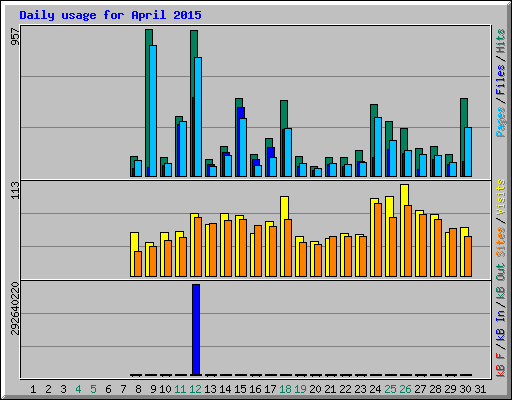Image resolution: width=512 pixels, height=400 pixels.
Task: Click day 24 on the x-axis
Action: 375,389
